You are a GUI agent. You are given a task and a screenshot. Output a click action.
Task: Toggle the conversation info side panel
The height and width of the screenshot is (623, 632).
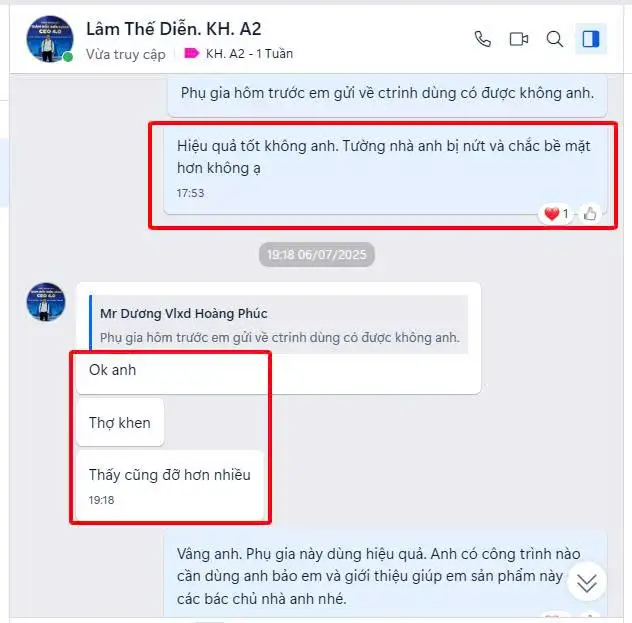point(590,39)
